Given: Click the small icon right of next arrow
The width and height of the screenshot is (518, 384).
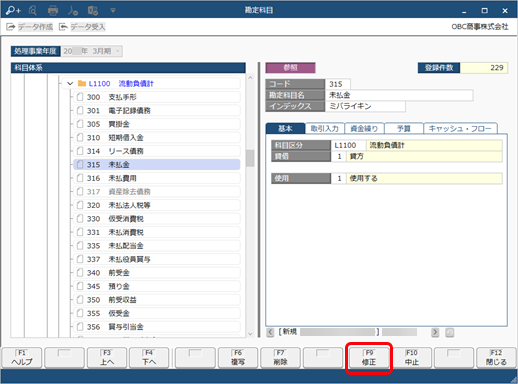Looking at the screenshot, I should pyautogui.click(x=450, y=332).
